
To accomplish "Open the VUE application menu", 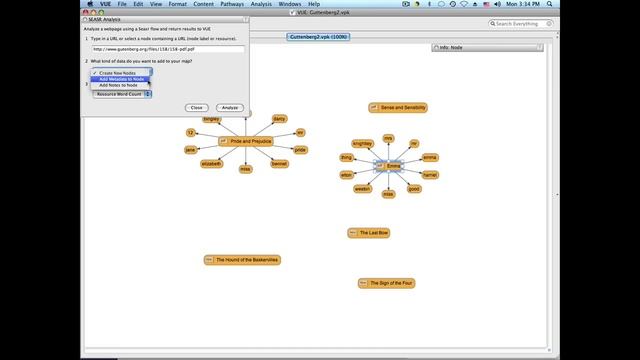I will [105, 4].
